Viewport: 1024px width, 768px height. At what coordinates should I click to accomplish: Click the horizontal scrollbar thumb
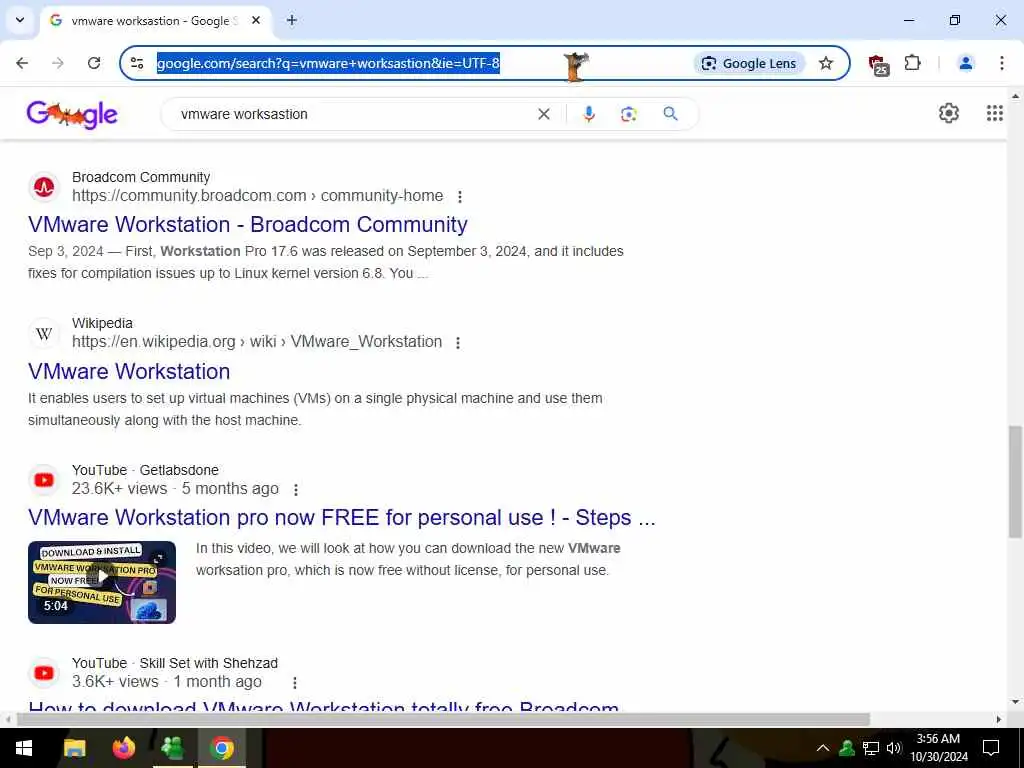tap(443, 719)
